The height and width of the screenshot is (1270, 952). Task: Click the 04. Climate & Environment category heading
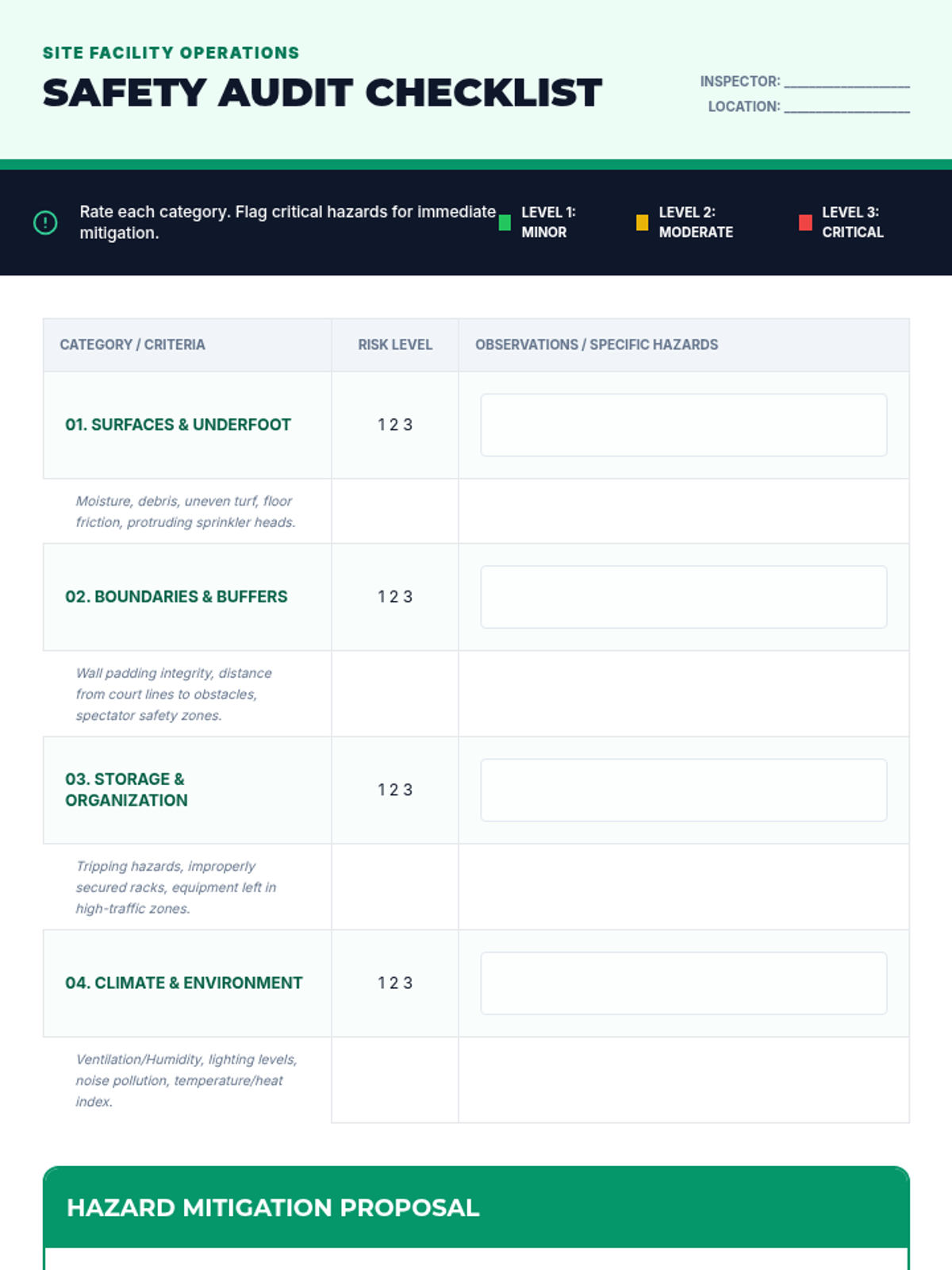pyautogui.click(x=183, y=983)
